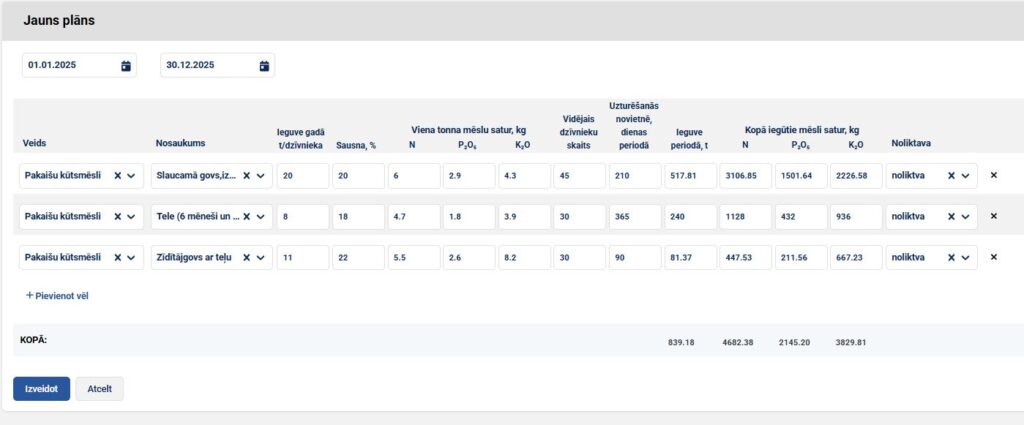Expand Veids dropdown in first row

pos(131,175)
